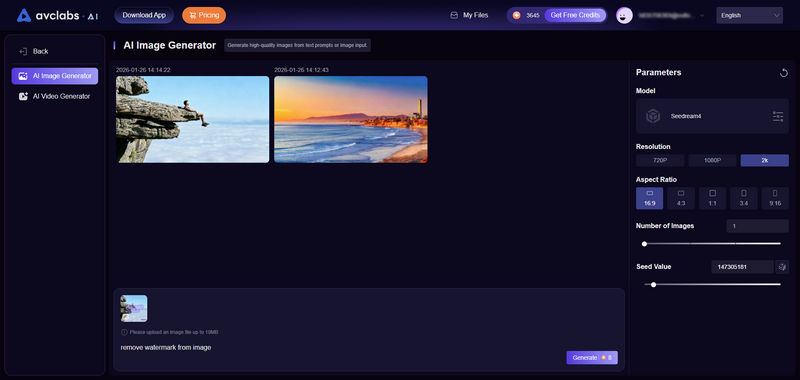
Task: Randomize seed with the dice icon
Action: pyautogui.click(x=782, y=267)
